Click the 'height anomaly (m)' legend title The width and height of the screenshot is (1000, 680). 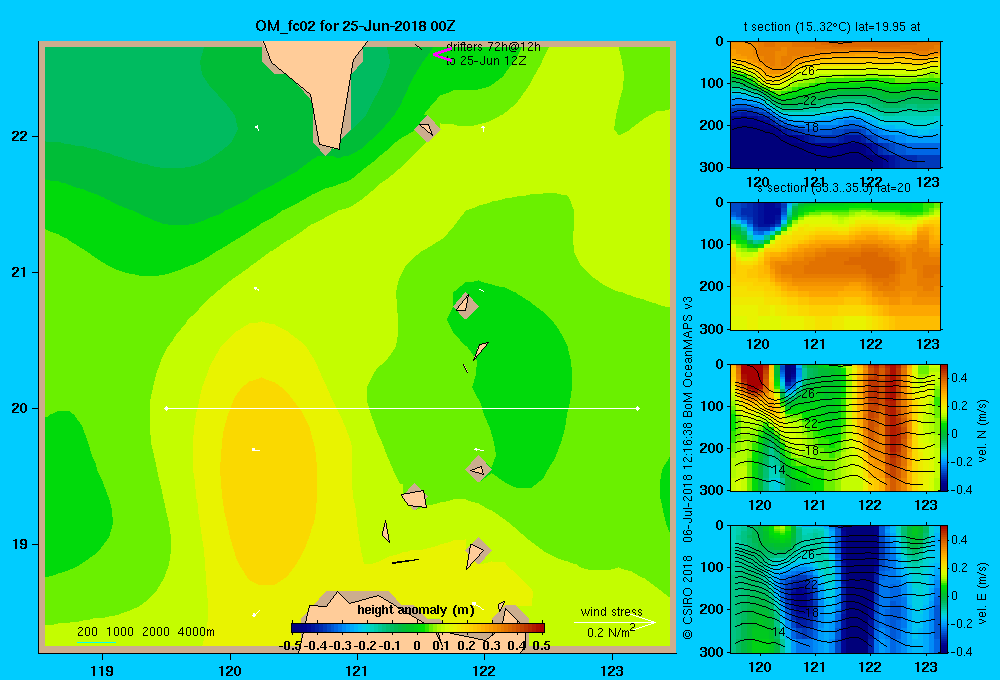click(x=416, y=610)
